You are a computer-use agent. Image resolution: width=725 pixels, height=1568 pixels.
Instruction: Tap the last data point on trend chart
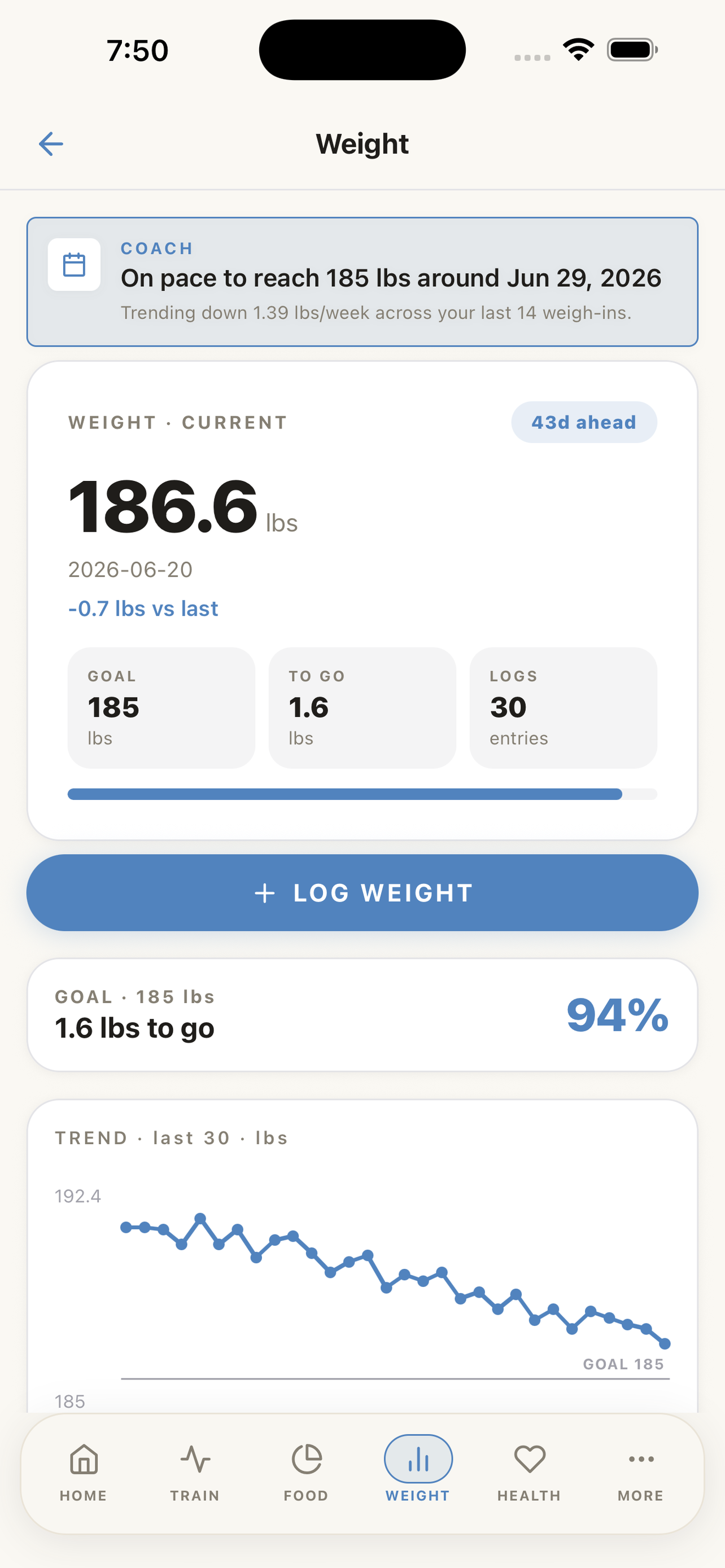(665, 1343)
